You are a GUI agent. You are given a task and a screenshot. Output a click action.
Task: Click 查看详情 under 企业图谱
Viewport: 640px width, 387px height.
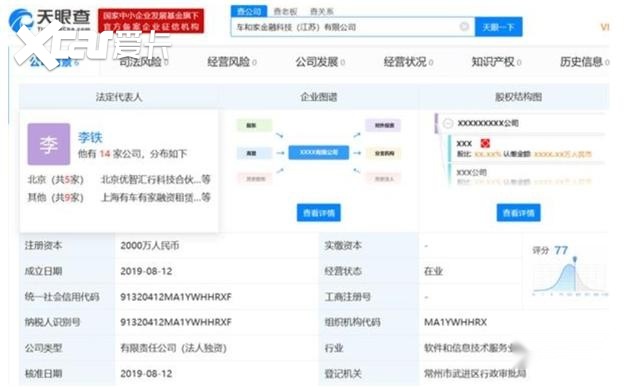coord(319,213)
